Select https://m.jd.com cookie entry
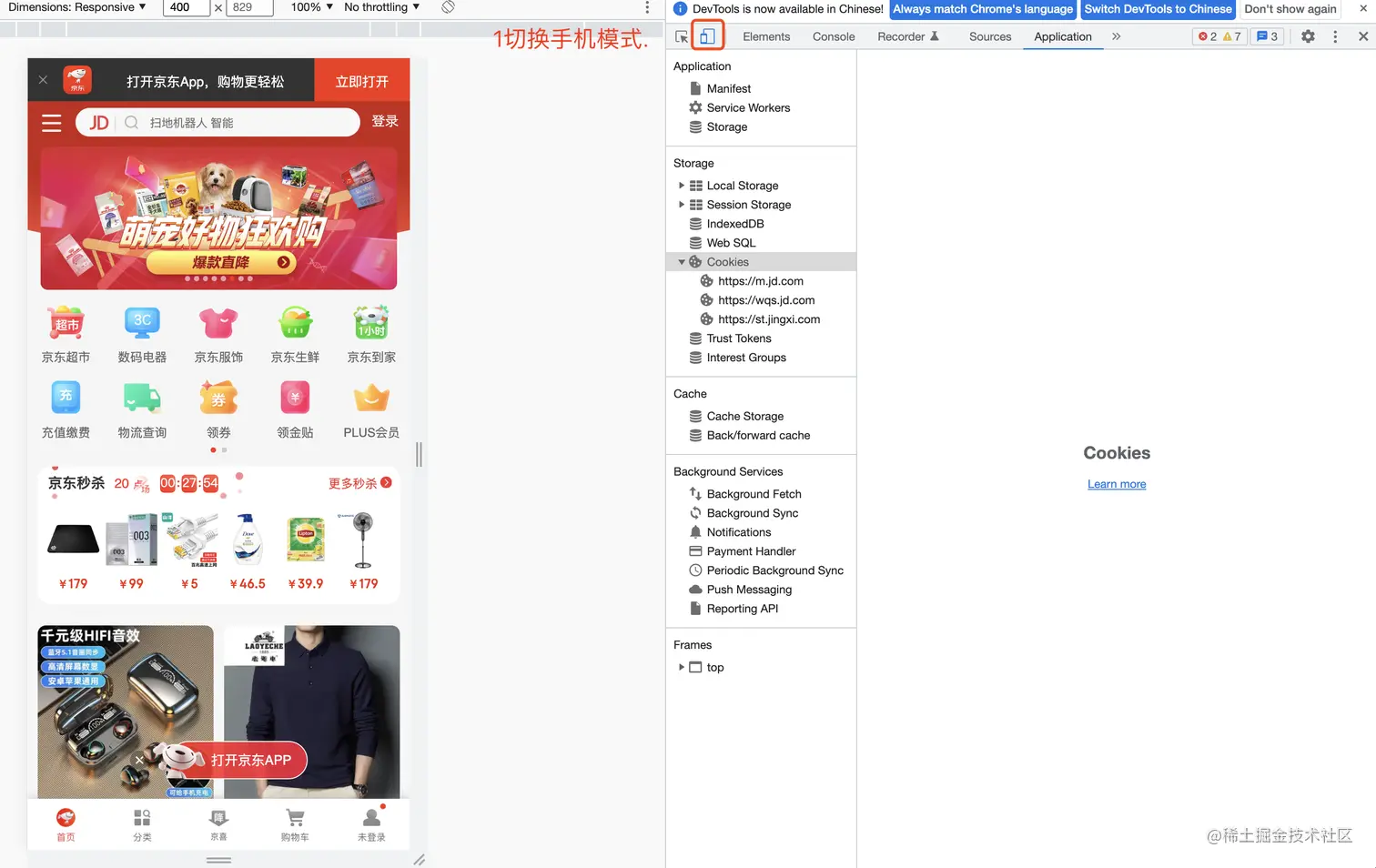The width and height of the screenshot is (1376, 868). (760, 281)
